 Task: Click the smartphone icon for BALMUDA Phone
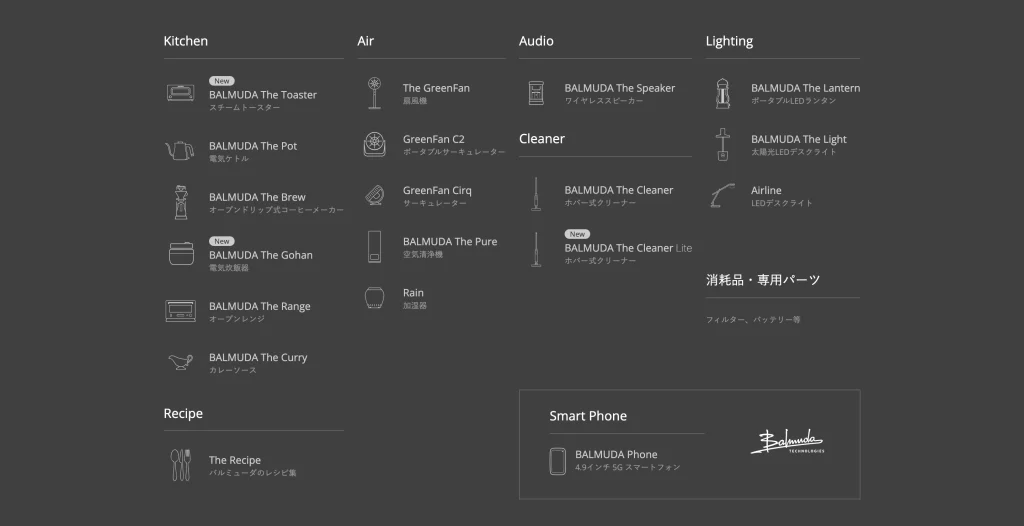click(557, 461)
